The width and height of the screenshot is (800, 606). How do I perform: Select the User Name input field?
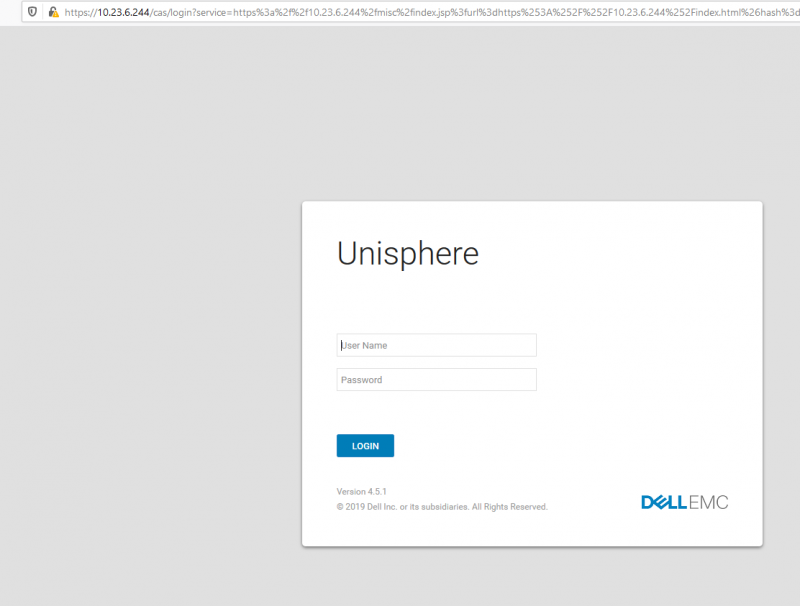[x=436, y=344]
